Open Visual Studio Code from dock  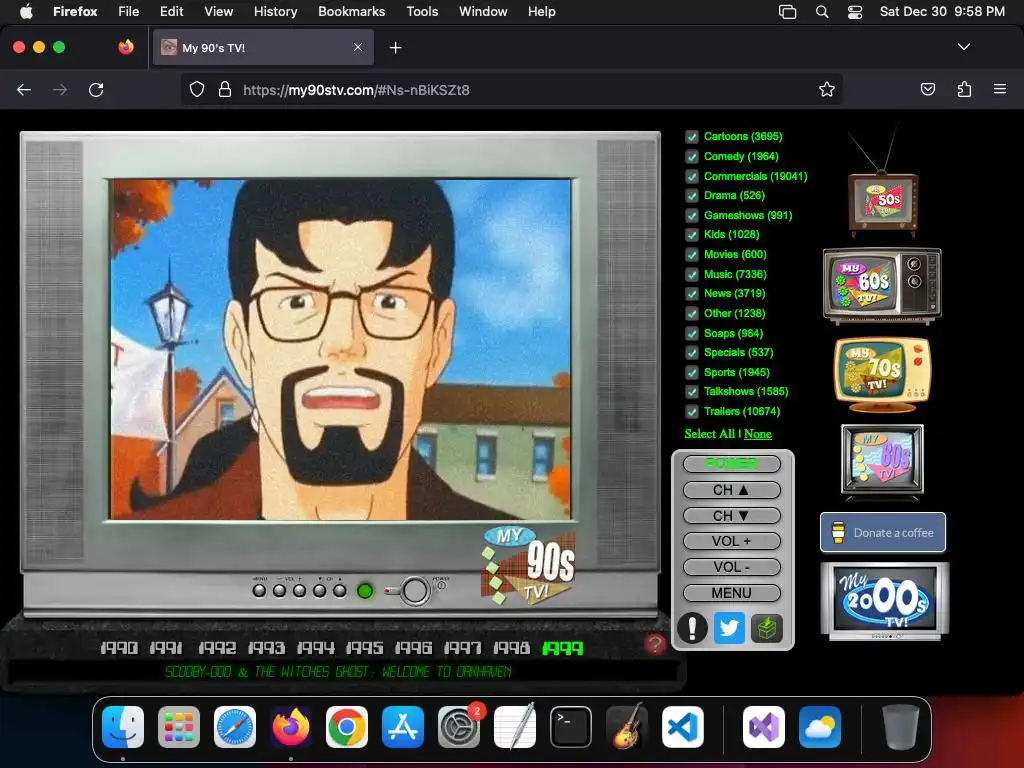pos(682,727)
